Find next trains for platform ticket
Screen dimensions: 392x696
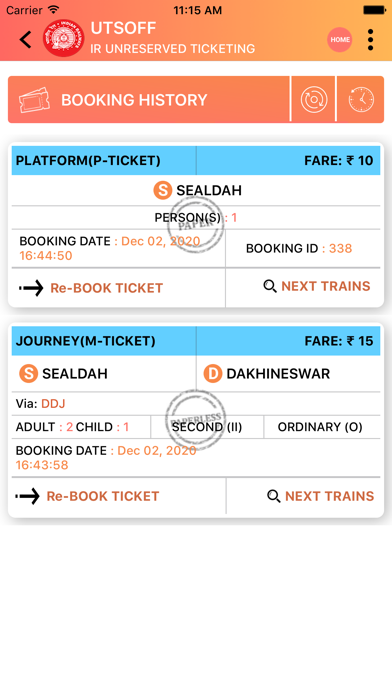[317, 286]
